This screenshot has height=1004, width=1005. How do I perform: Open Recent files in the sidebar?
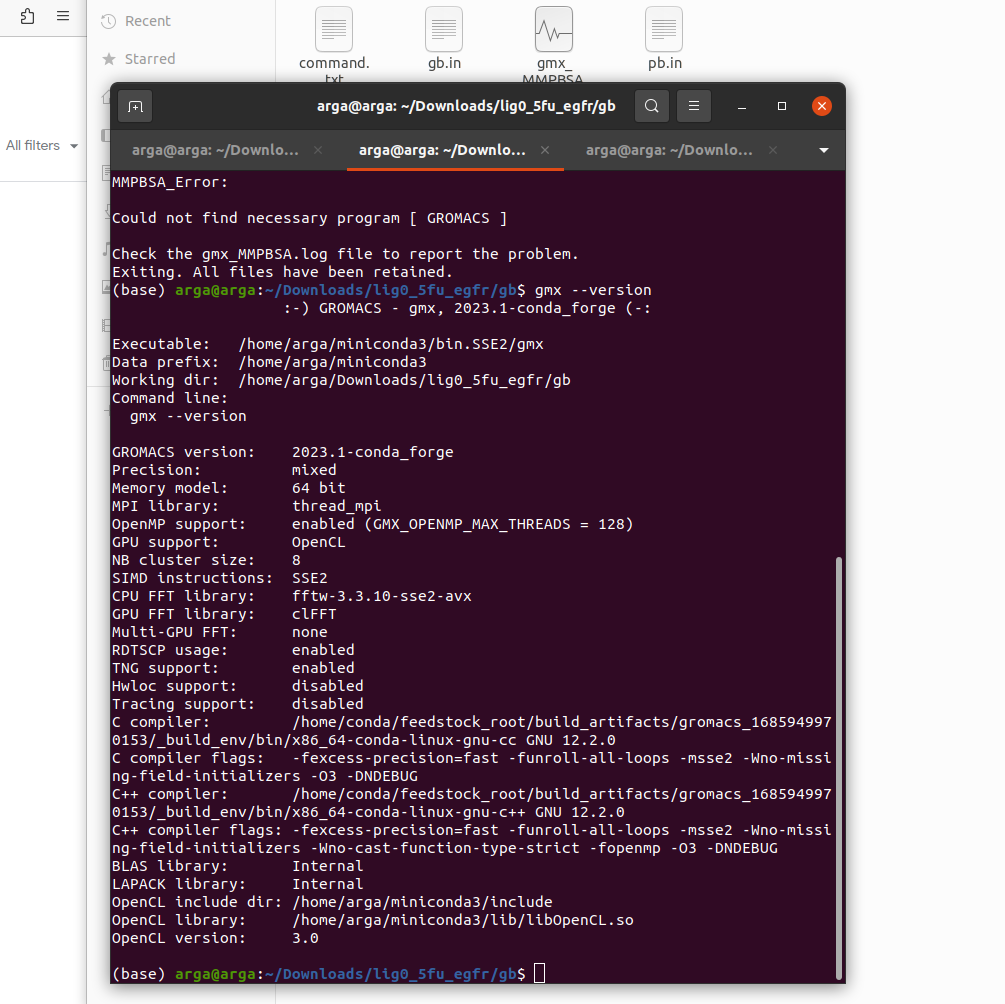(x=147, y=20)
